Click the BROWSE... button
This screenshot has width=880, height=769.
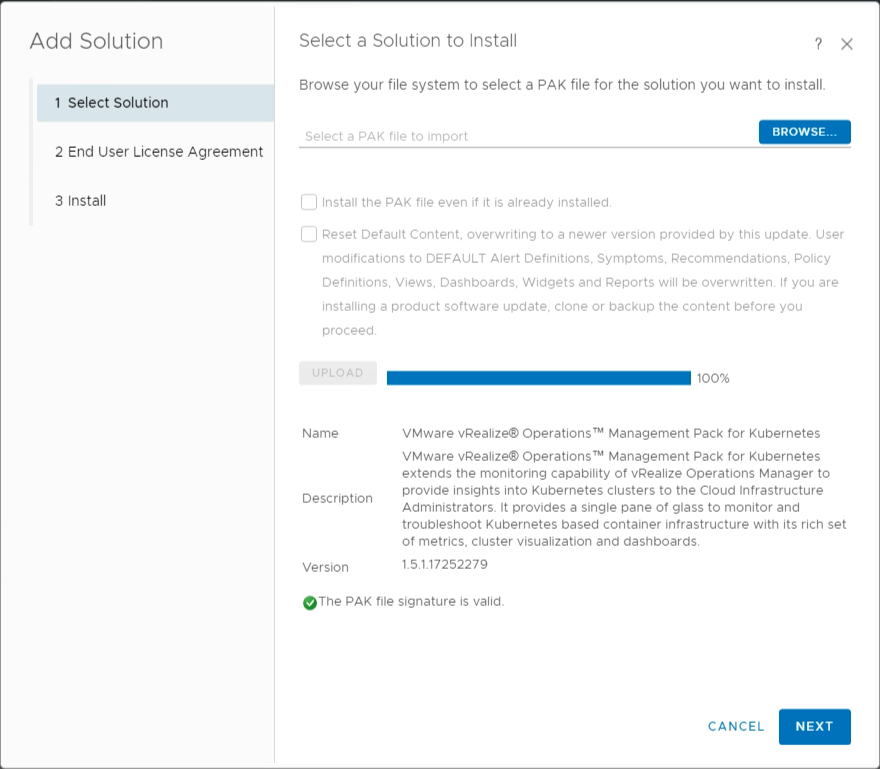[x=805, y=132]
